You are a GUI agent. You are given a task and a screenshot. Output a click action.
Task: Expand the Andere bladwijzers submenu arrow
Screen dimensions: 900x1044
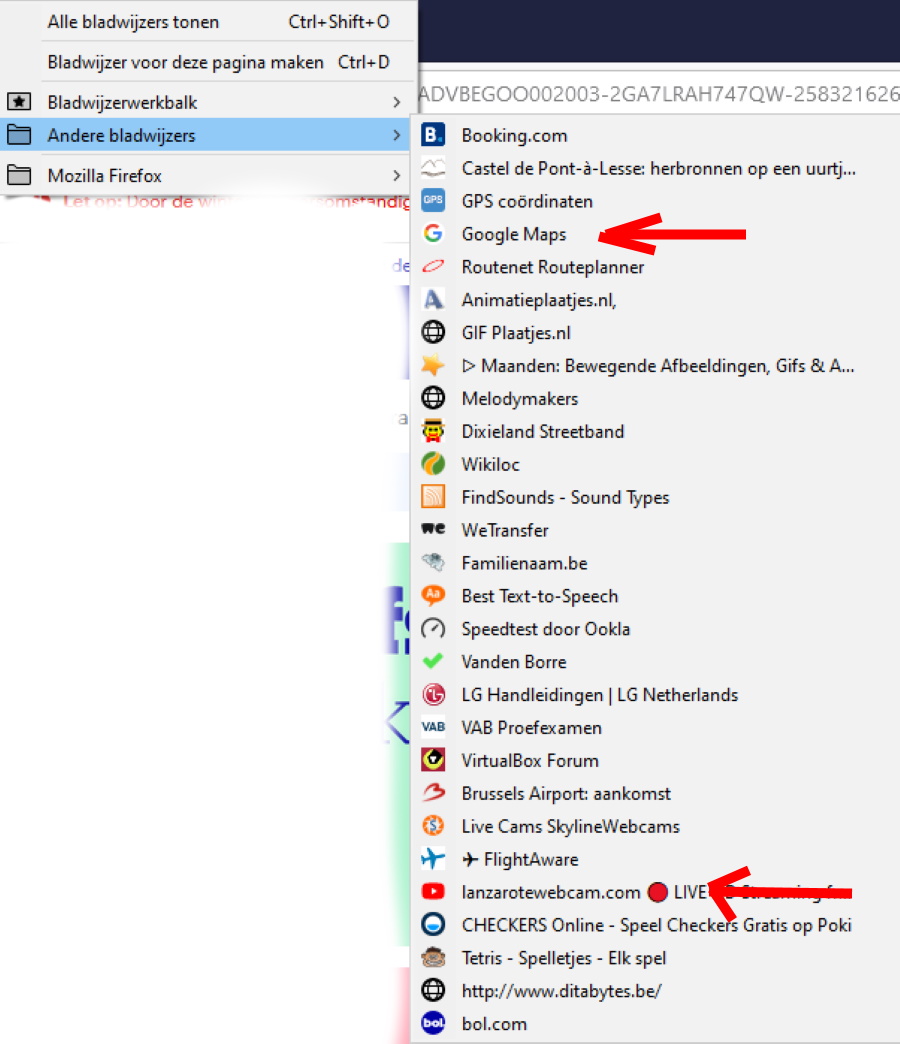(397, 135)
